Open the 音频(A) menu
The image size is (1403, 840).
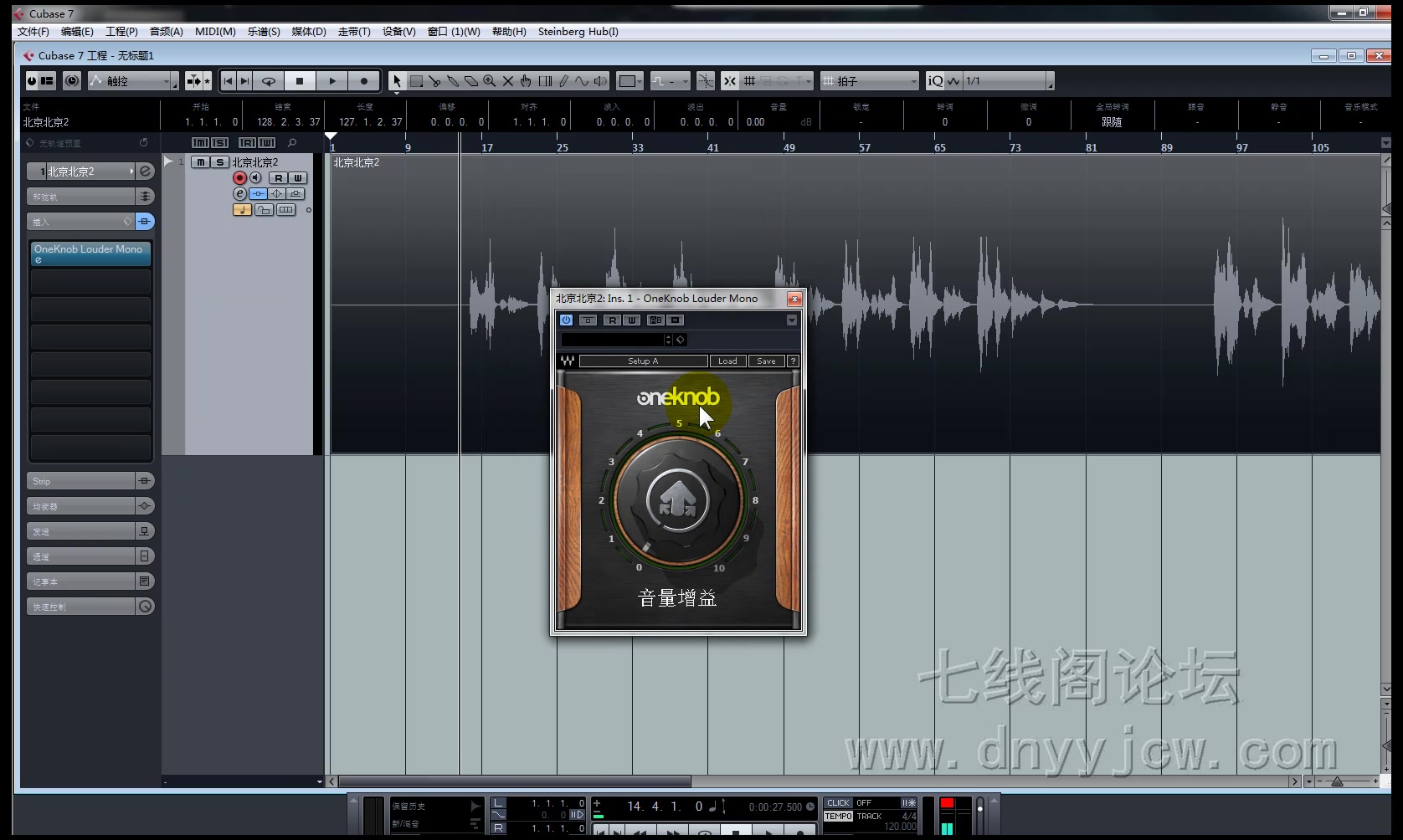(166, 32)
